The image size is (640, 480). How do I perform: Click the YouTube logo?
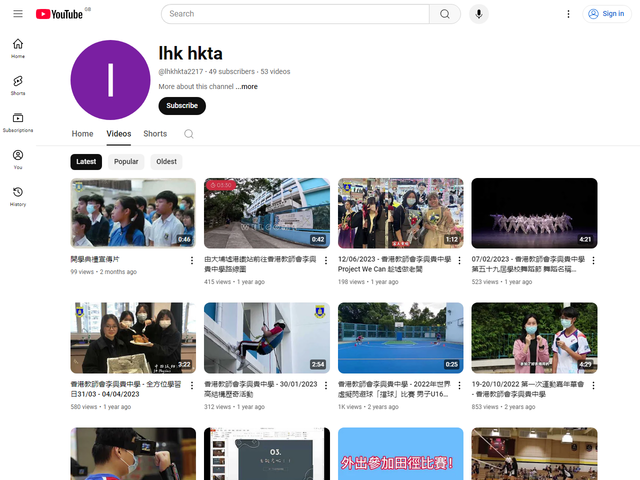[x=59, y=14]
